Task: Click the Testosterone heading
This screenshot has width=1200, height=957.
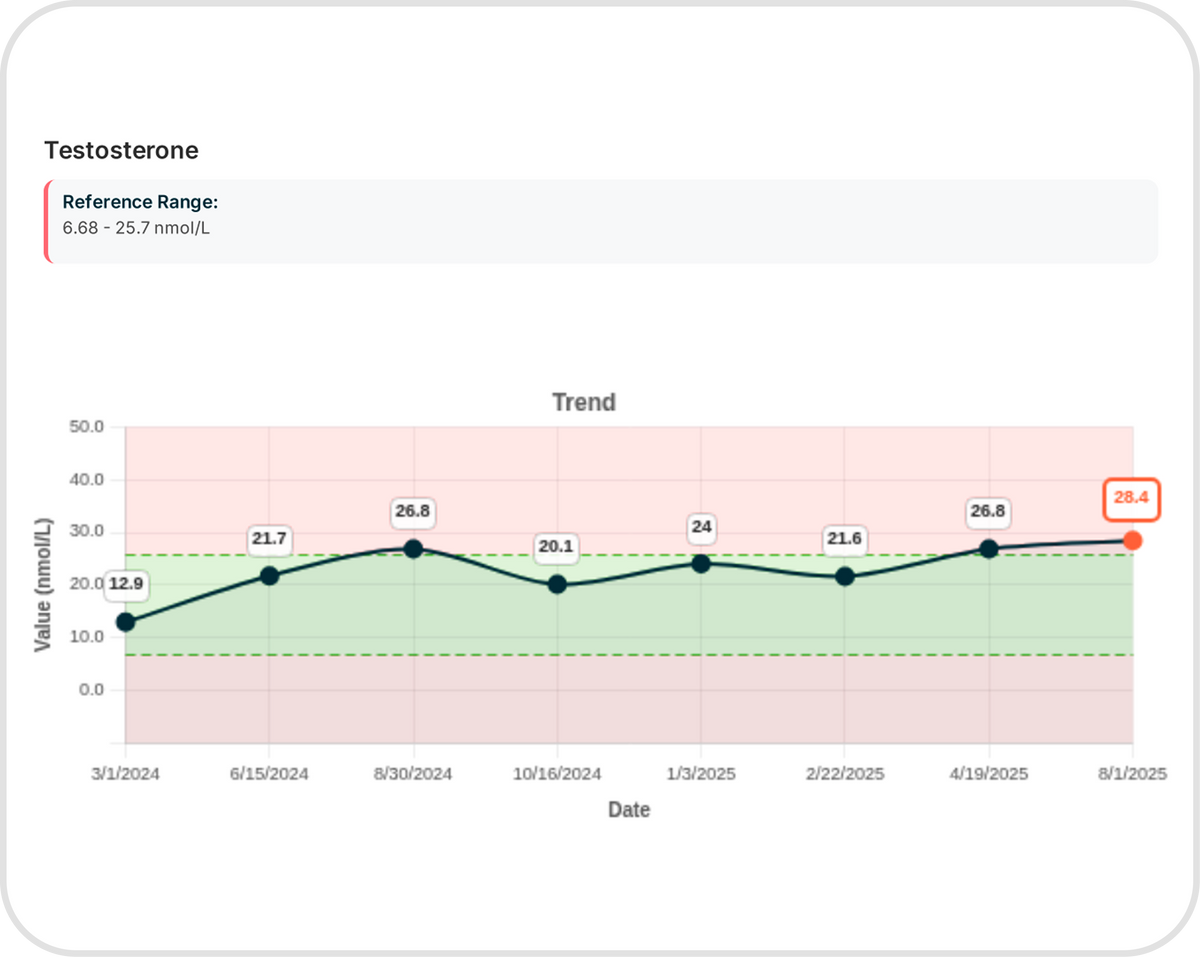Action: [x=121, y=151]
